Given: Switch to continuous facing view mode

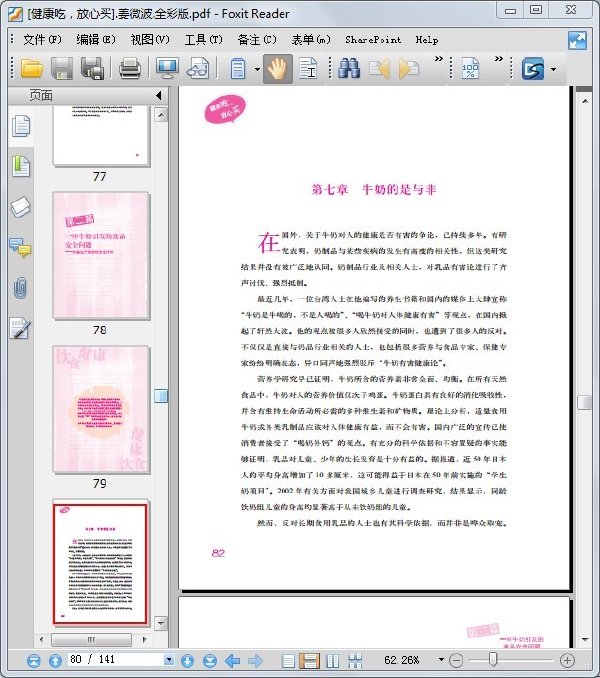Looking at the screenshot, I should 355,660.
